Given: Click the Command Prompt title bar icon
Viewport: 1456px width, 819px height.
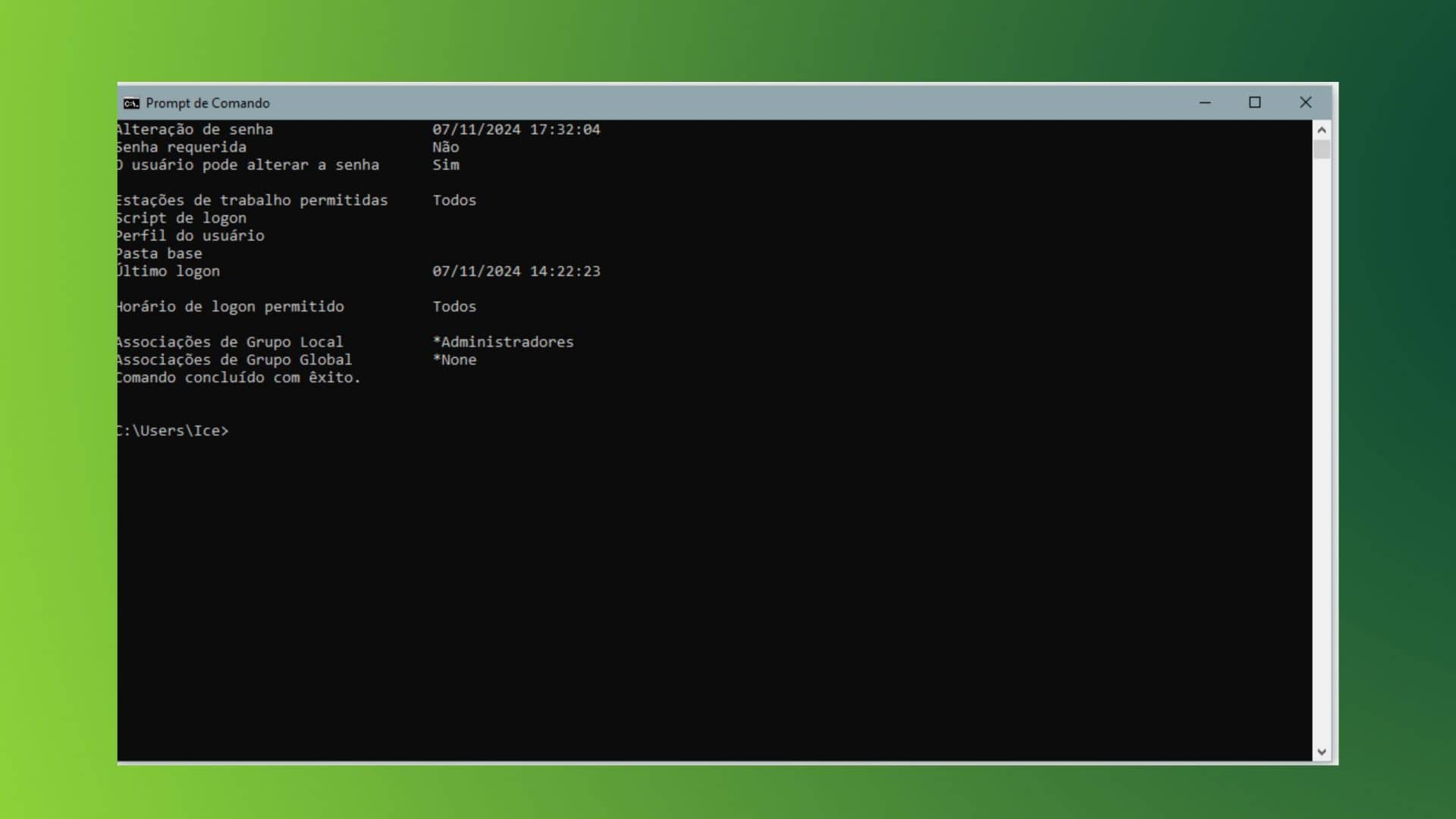Looking at the screenshot, I should pos(131,103).
